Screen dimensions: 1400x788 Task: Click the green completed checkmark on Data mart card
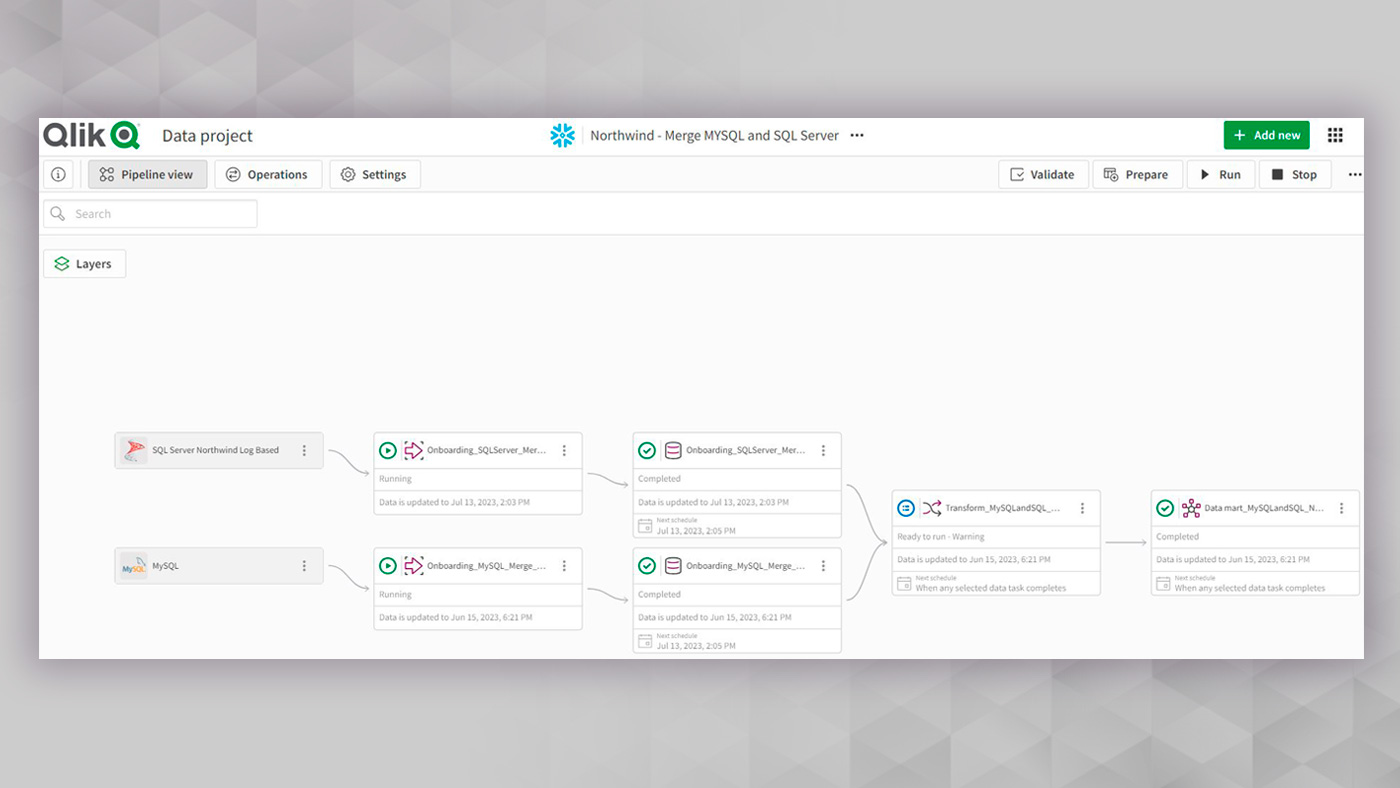click(1165, 508)
